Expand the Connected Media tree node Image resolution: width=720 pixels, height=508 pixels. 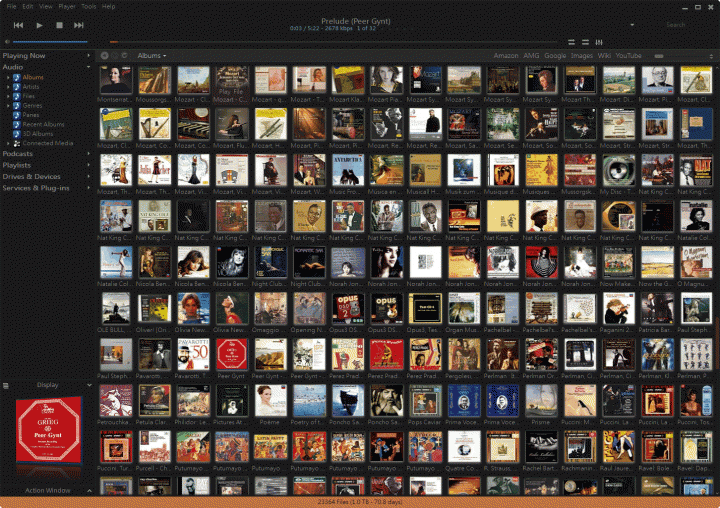click(8, 143)
